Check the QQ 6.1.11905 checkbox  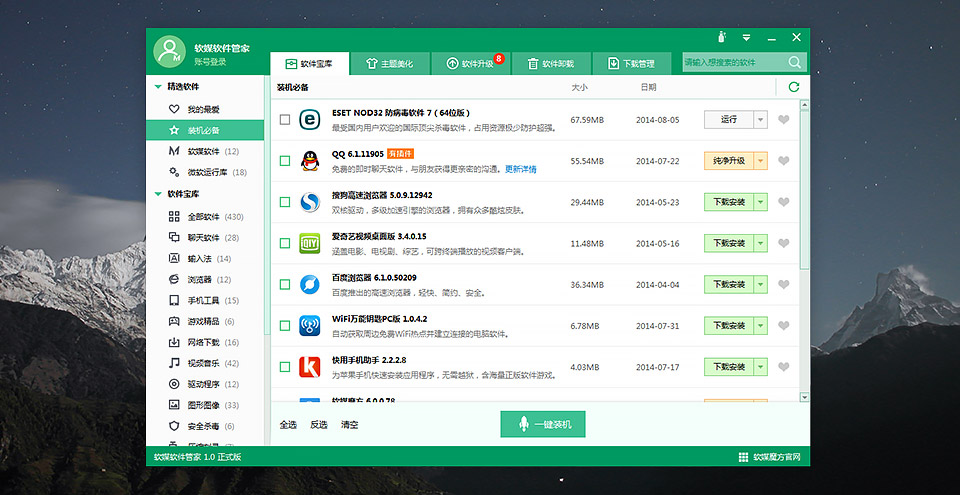click(285, 161)
